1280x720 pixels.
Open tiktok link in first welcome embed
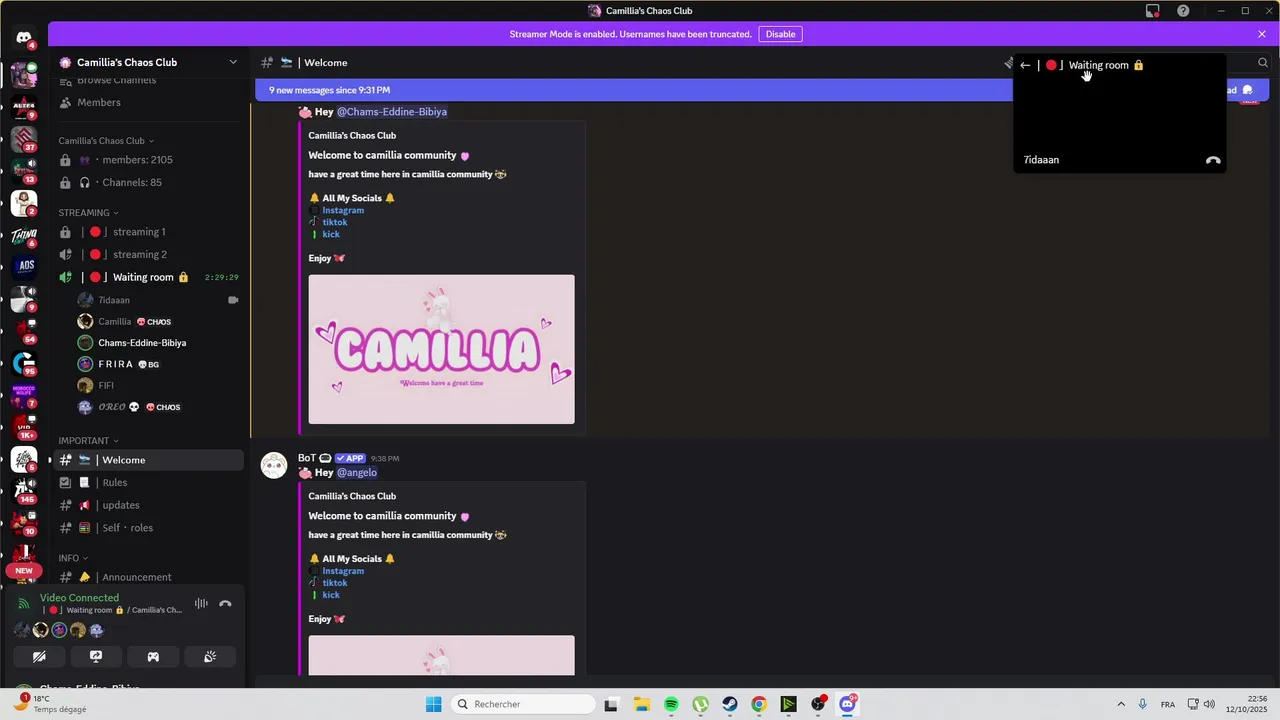[335, 222]
